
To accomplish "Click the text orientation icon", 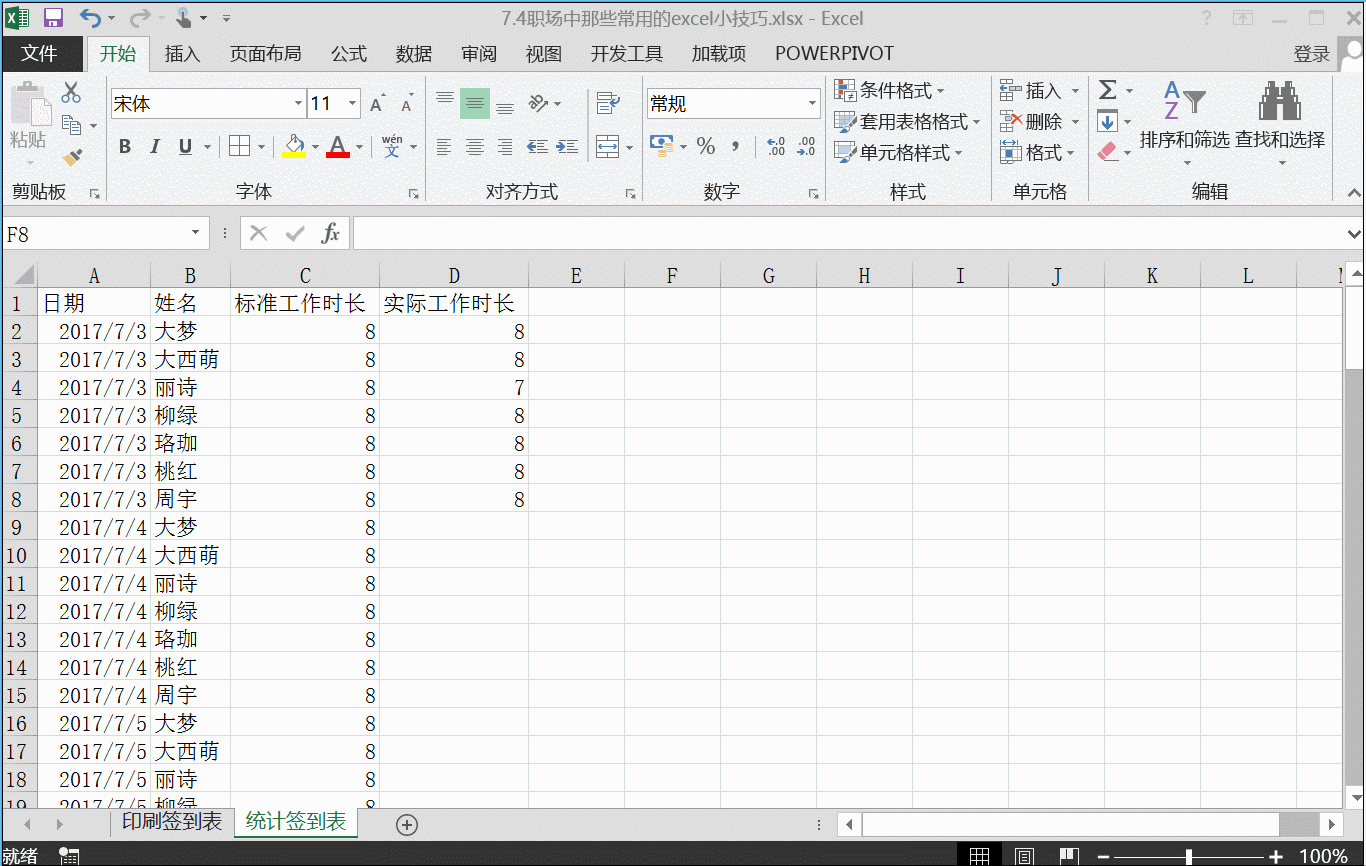I will coord(539,103).
